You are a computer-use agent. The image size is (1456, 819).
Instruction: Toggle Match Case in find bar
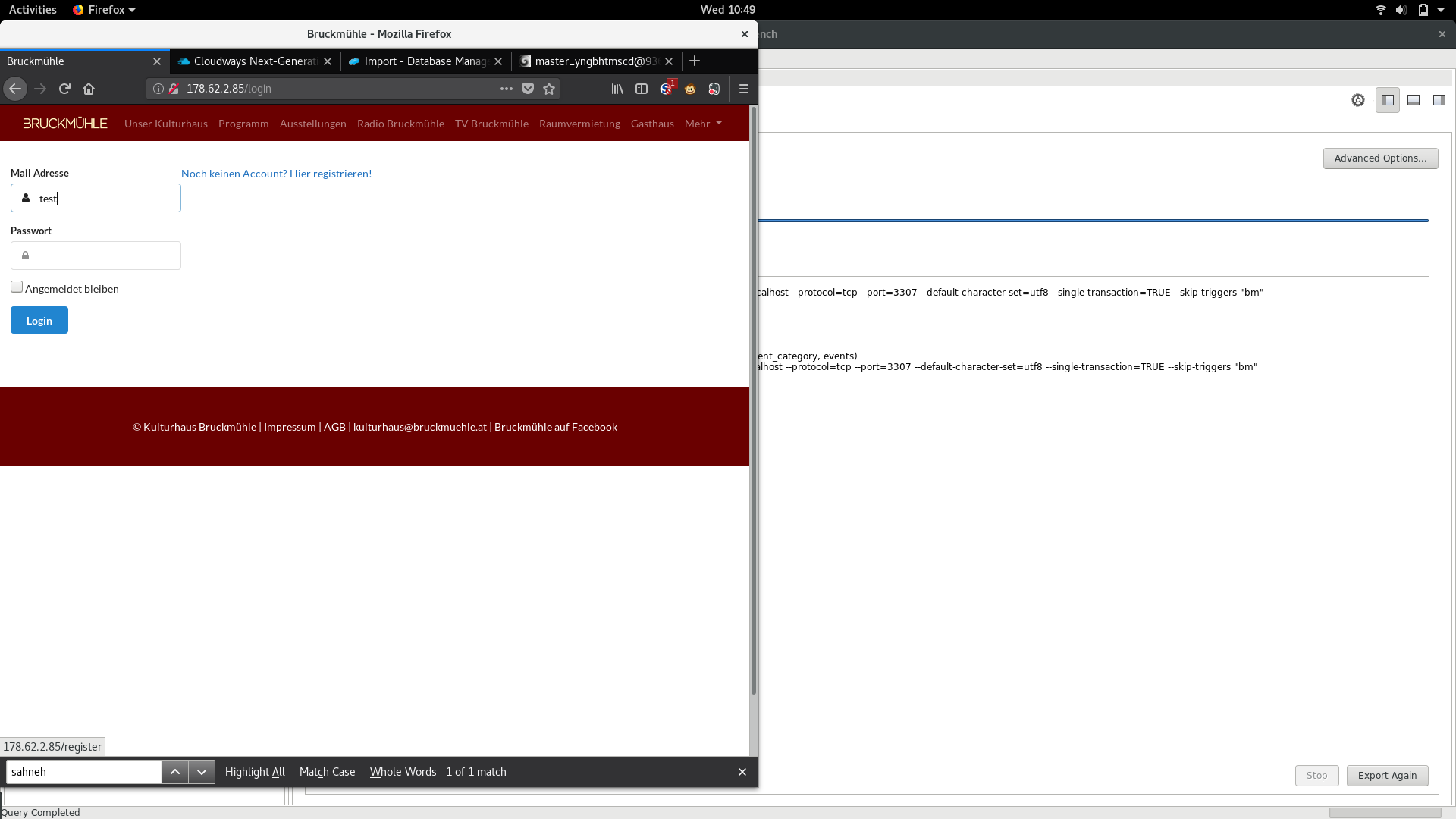click(x=327, y=772)
